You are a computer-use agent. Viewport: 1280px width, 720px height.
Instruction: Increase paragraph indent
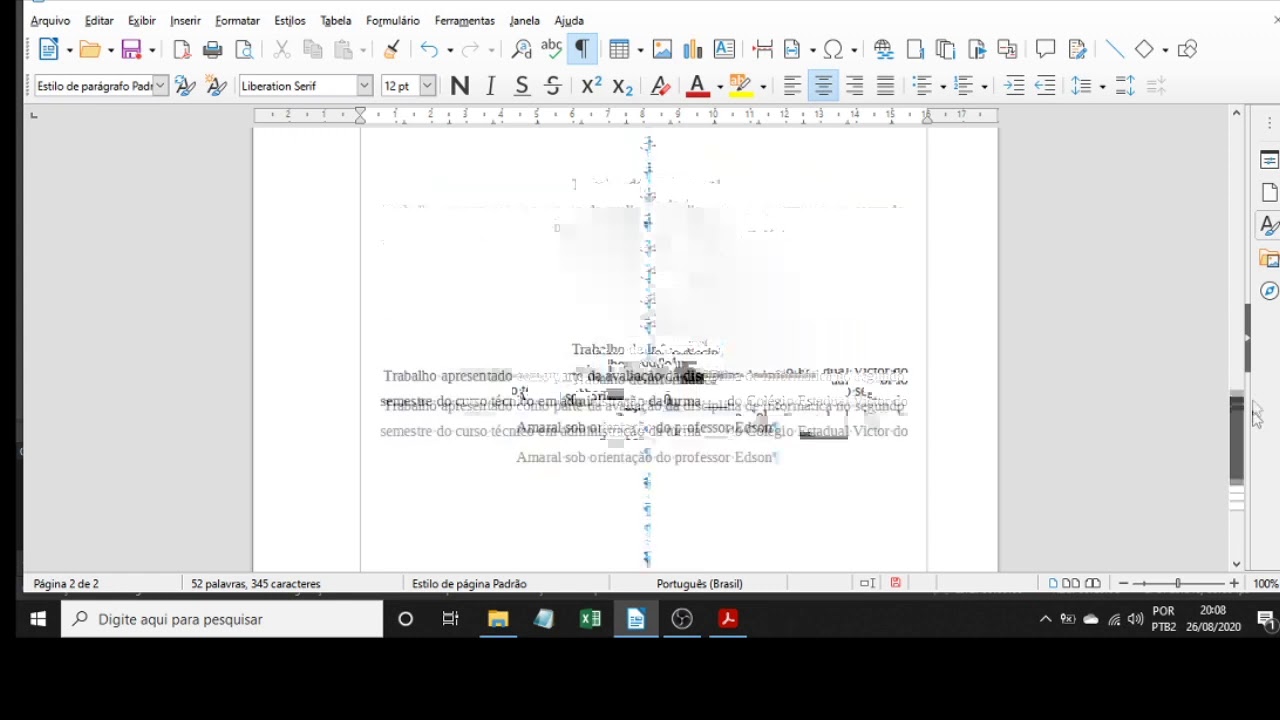tap(1014, 86)
